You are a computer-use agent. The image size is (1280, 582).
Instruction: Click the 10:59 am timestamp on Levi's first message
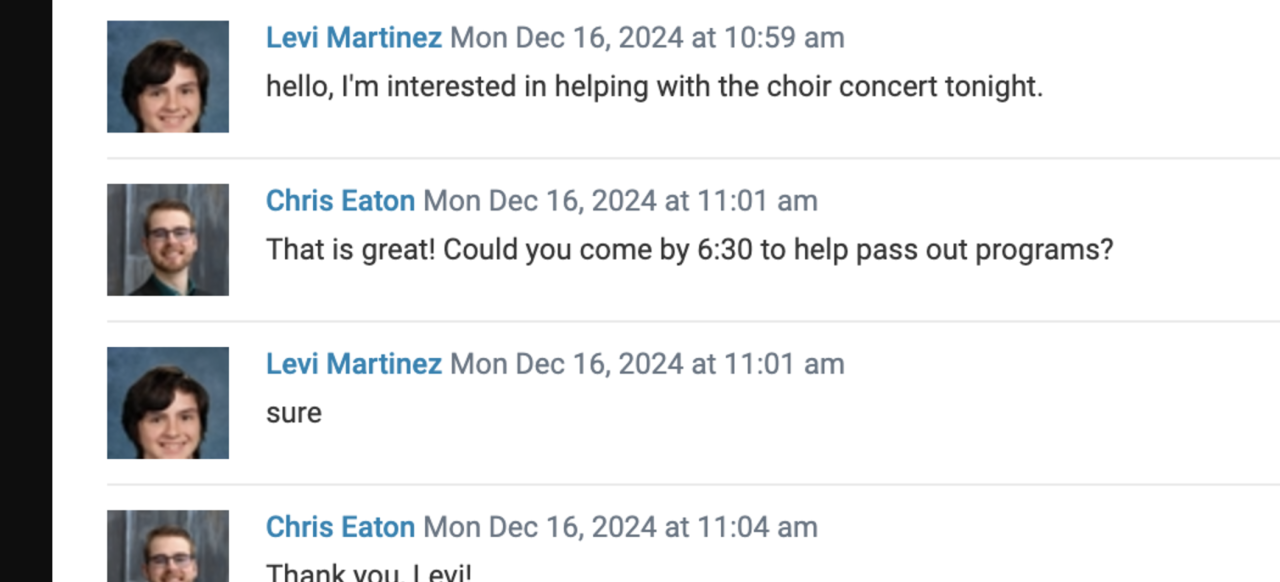[x=647, y=38]
